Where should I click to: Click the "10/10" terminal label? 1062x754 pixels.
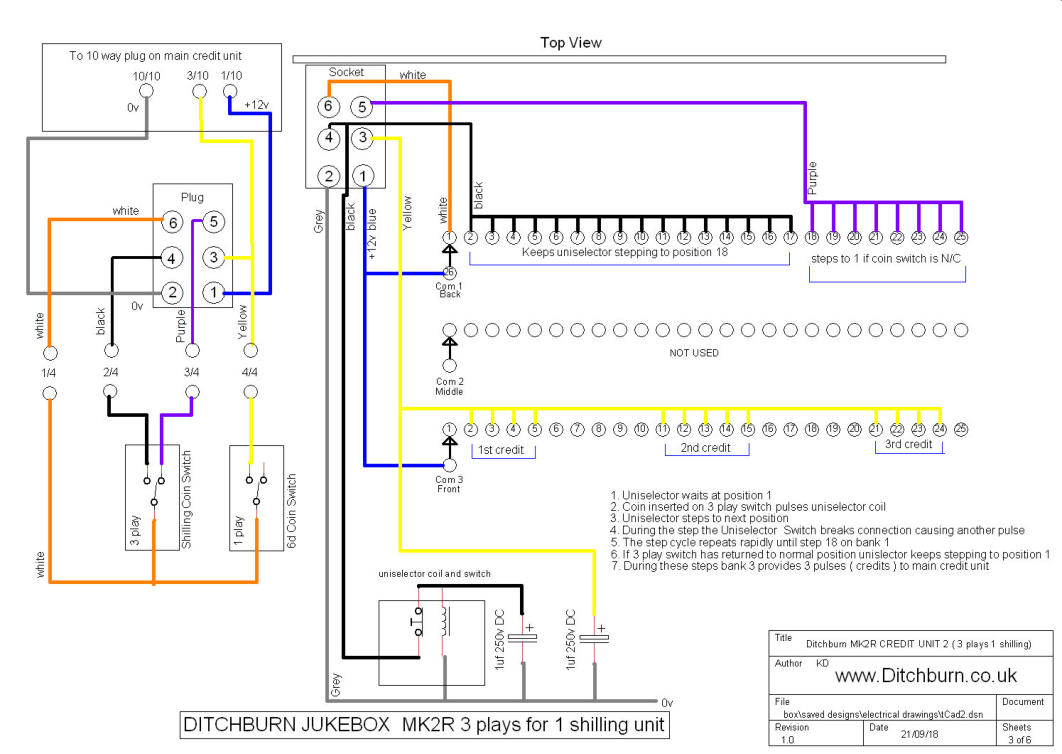[146, 76]
